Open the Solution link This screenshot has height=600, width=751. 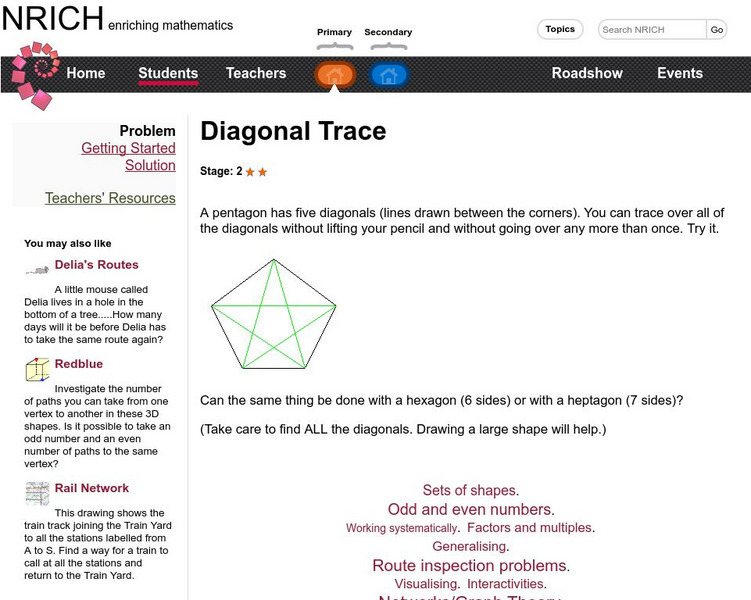click(150, 165)
